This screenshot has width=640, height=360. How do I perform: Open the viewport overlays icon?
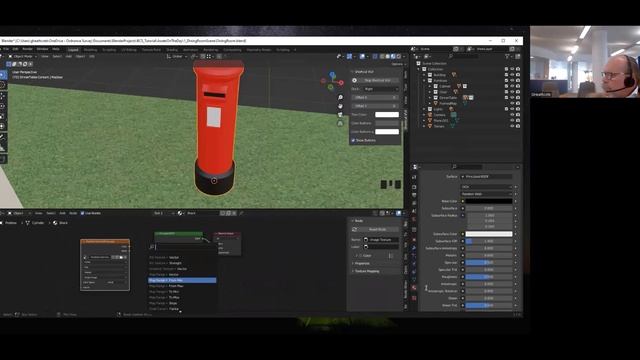[x=362, y=56]
